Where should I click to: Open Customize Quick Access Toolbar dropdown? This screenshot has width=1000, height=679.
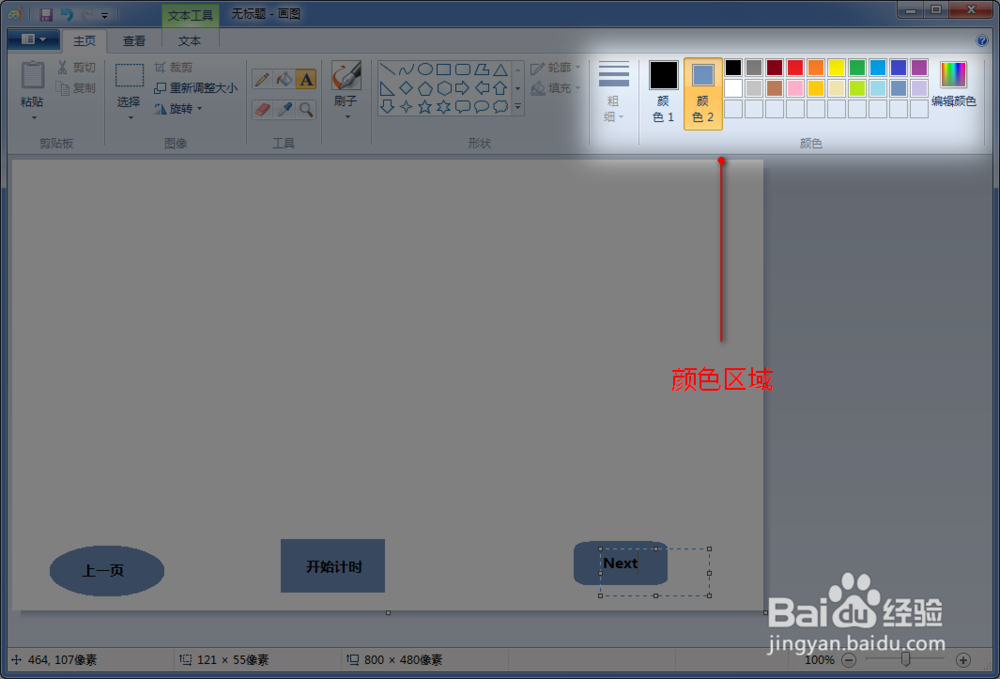point(105,15)
